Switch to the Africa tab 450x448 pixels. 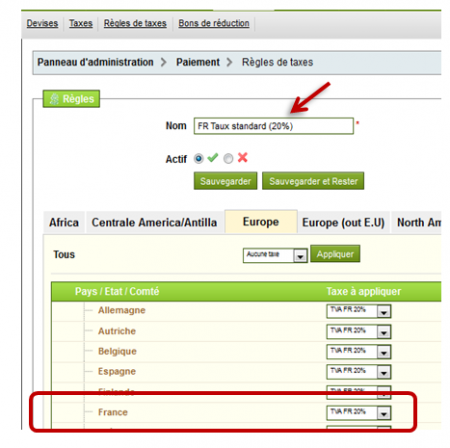[x=64, y=222]
